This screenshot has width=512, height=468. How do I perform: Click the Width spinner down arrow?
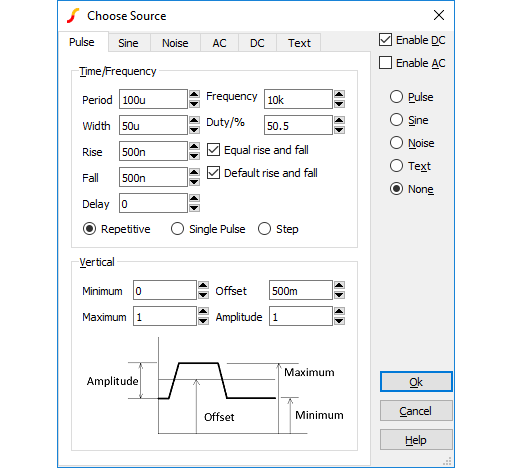click(194, 130)
